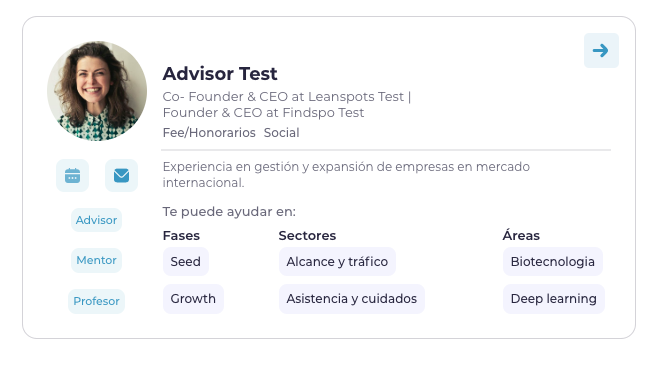
Task: Click the Fee/Honorarios label
Action: click(209, 133)
